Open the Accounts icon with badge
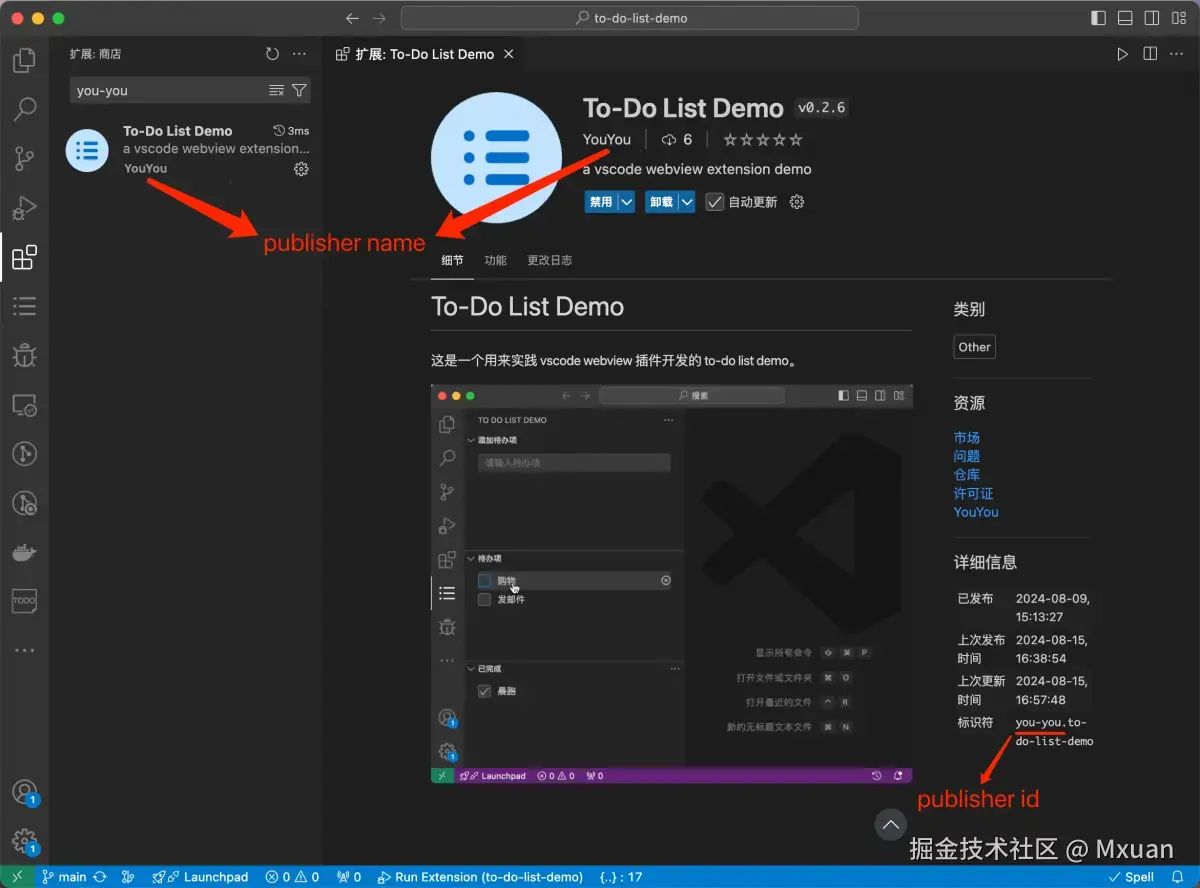 (x=24, y=793)
